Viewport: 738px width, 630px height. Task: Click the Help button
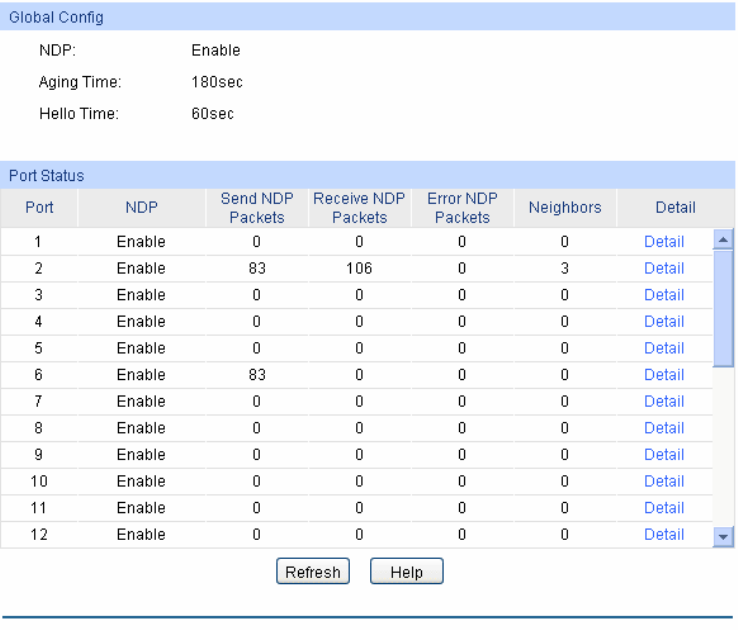(x=406, y=572)
